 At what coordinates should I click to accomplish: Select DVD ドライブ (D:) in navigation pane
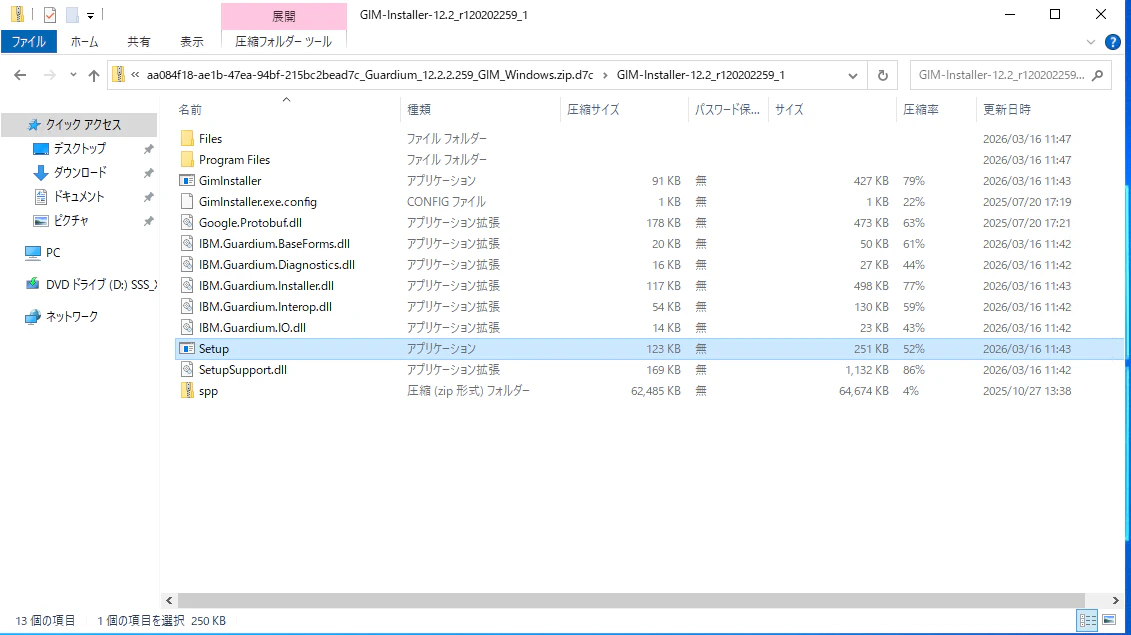click(x=100, y=284)
